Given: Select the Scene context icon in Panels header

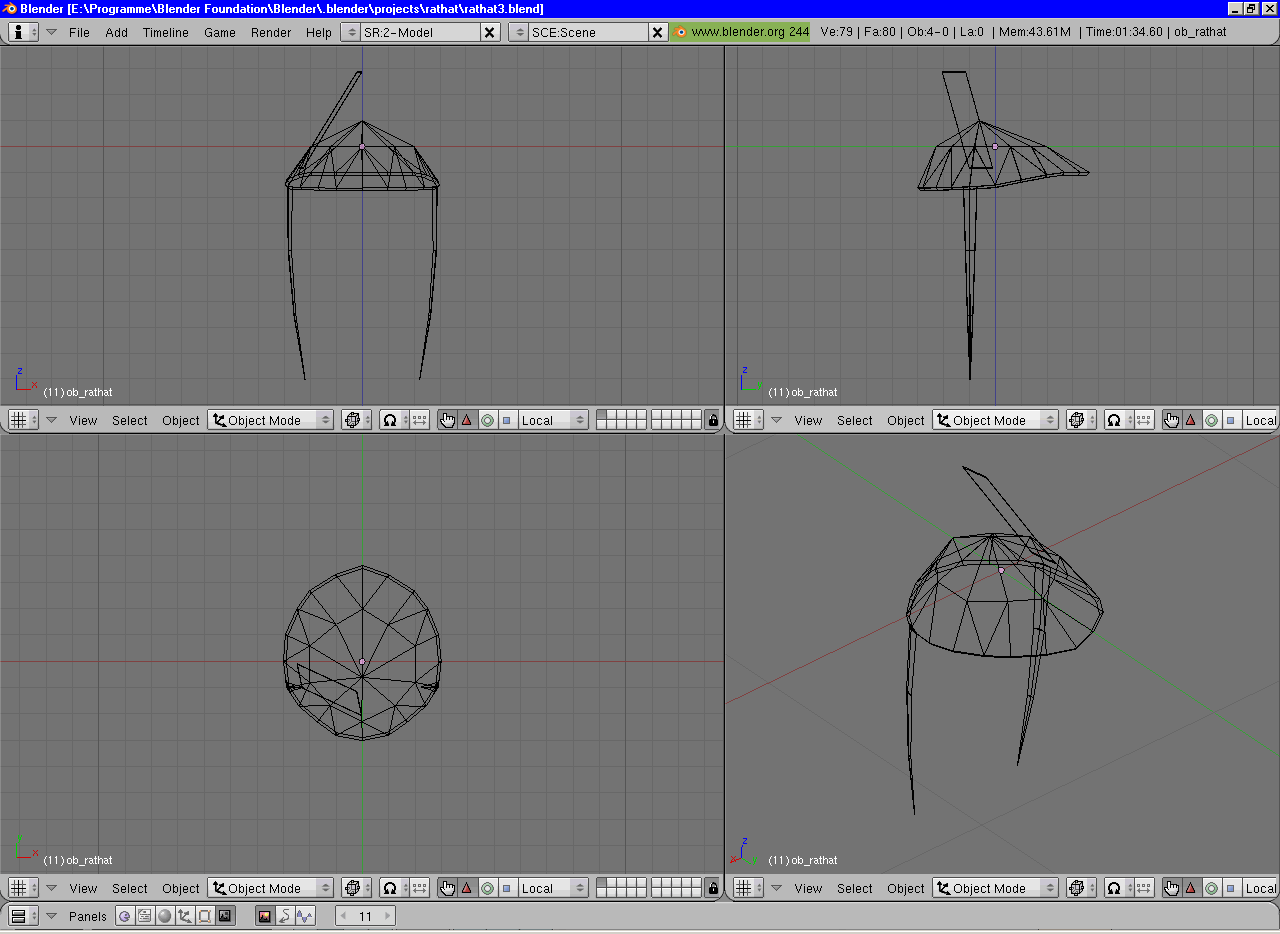Looking at the screenshot, I should click(225, 916).
